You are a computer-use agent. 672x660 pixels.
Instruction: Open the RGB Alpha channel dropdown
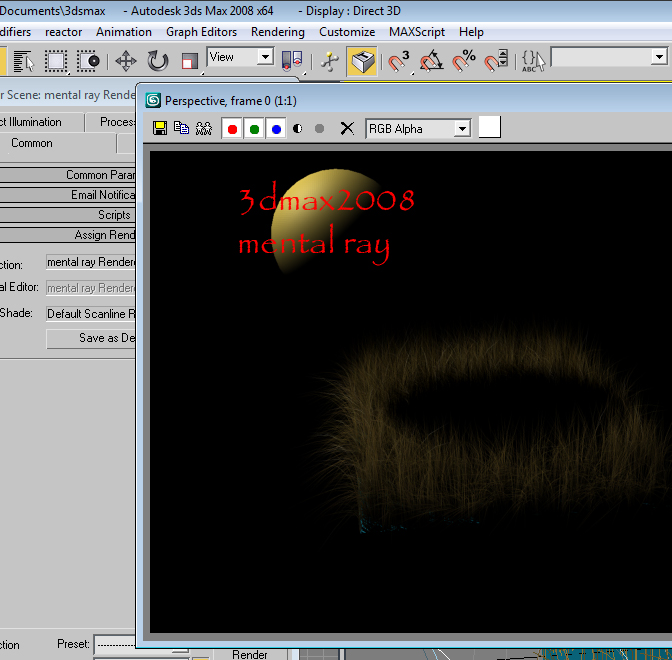[x=418, y=129]
